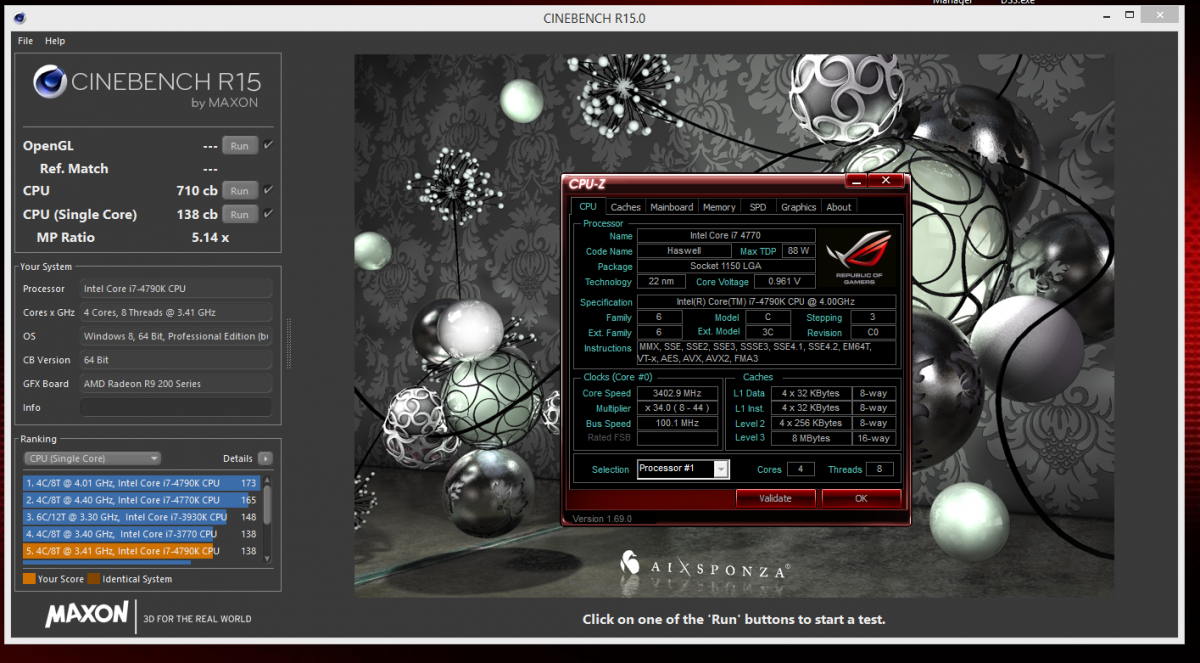Open the Help menu
The height and width of the screenshot is (663, 1200).
coord(55,41)
